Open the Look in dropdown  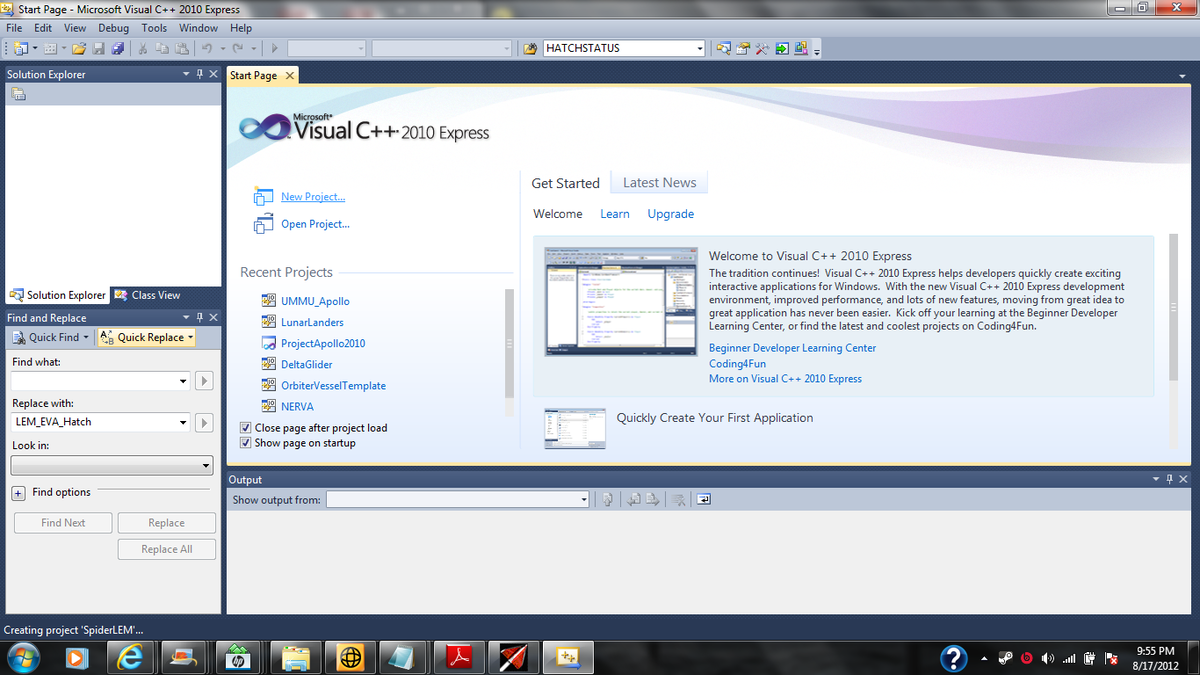pyautogui.click(x=112, y=465)
